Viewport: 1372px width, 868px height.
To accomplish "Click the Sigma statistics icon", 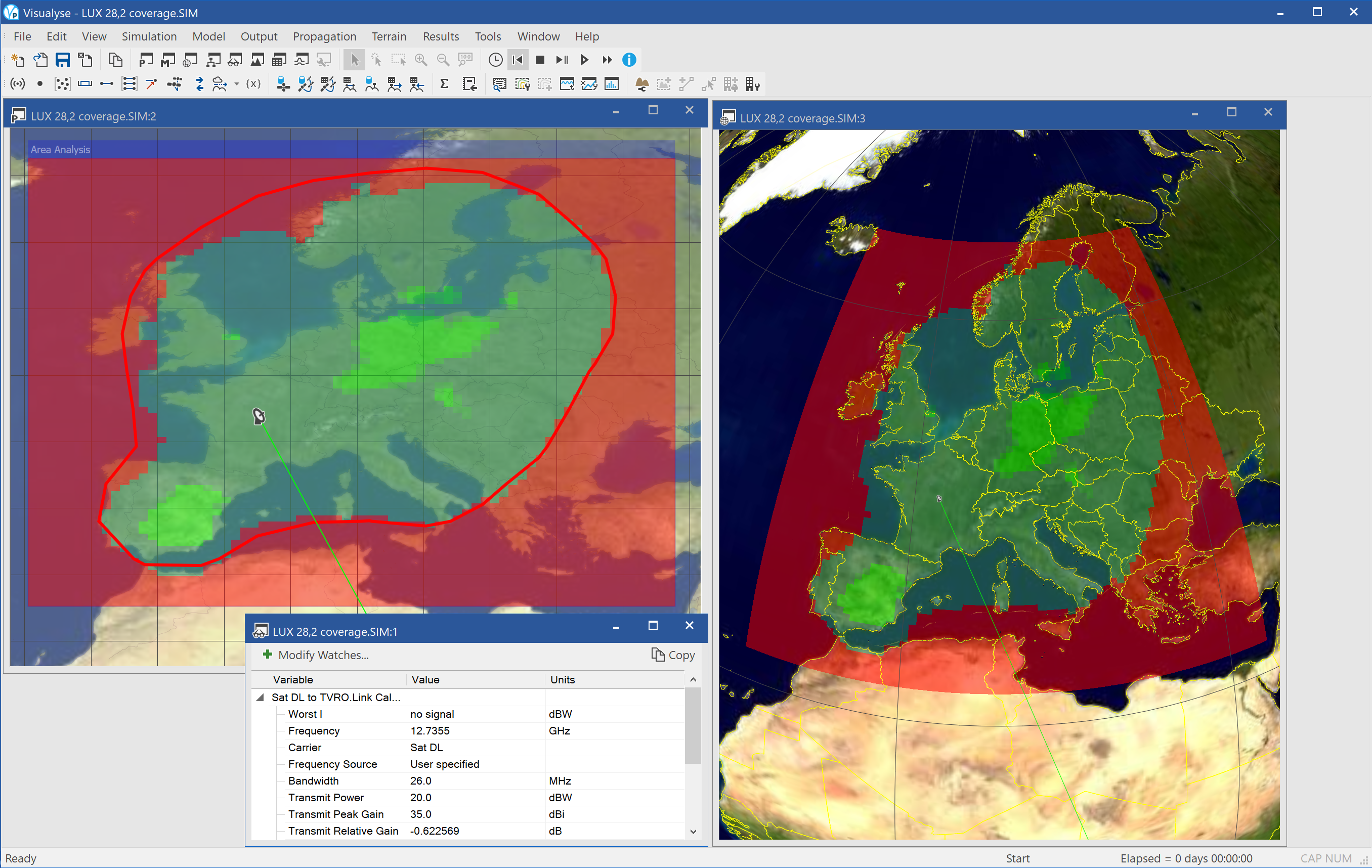I will click(x=444, y=84).
